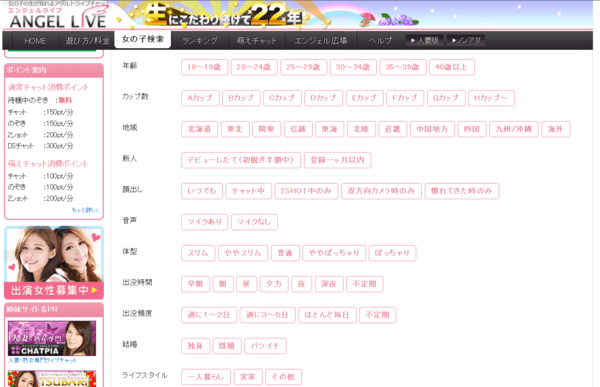Select the マイクあり audio filter

coord(204,222)
